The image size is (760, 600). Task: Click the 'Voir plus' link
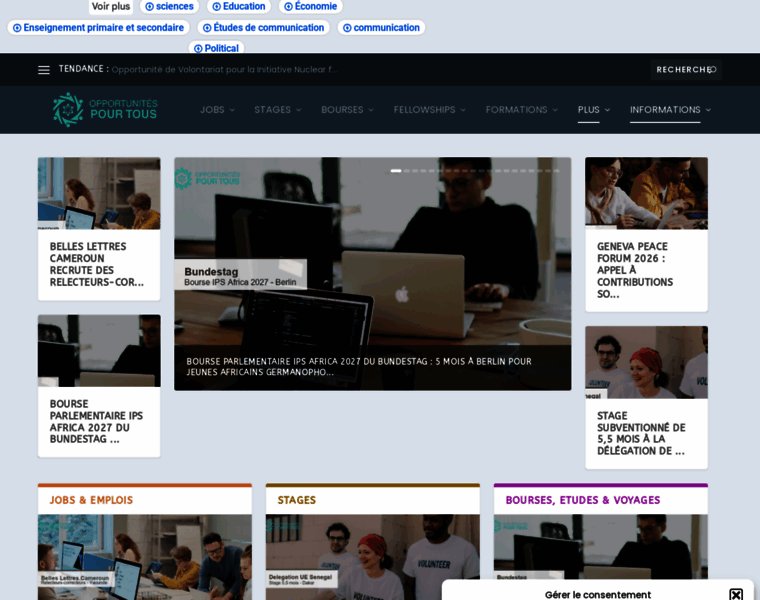pos(111,6)
